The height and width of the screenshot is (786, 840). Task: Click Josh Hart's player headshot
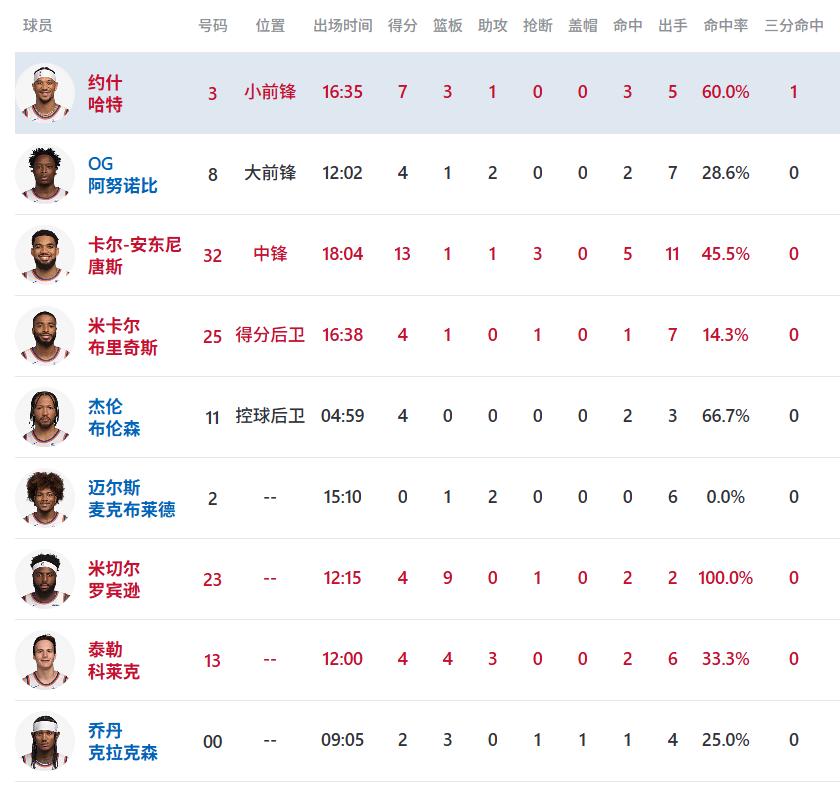[x=45, y=93]
